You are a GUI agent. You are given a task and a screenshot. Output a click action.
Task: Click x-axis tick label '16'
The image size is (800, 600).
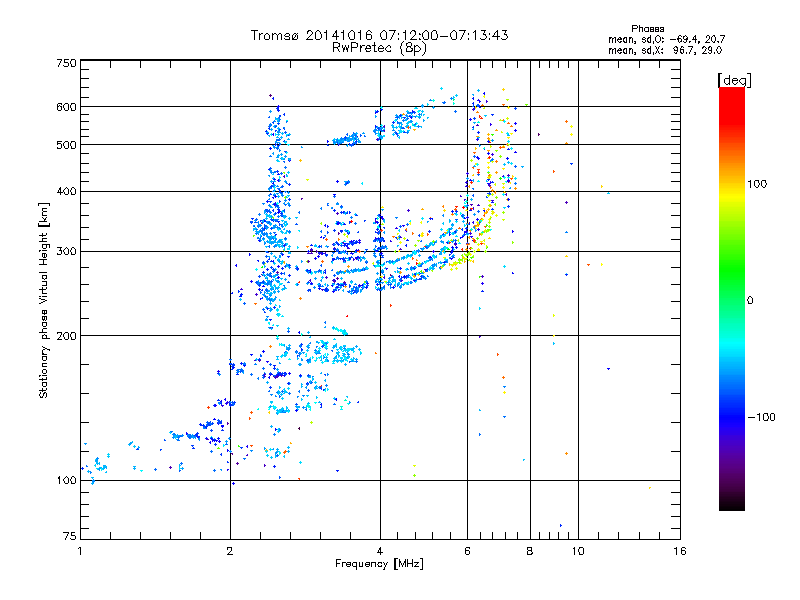(680, 551)
